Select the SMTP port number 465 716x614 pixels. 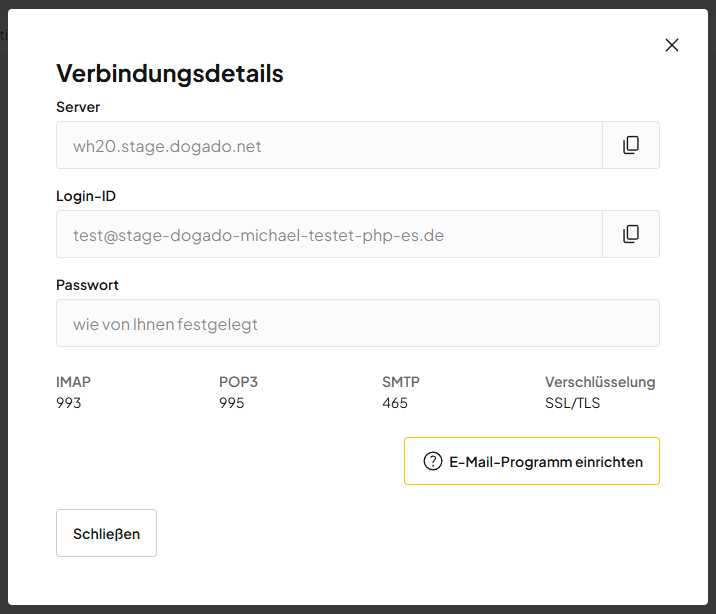395,403
